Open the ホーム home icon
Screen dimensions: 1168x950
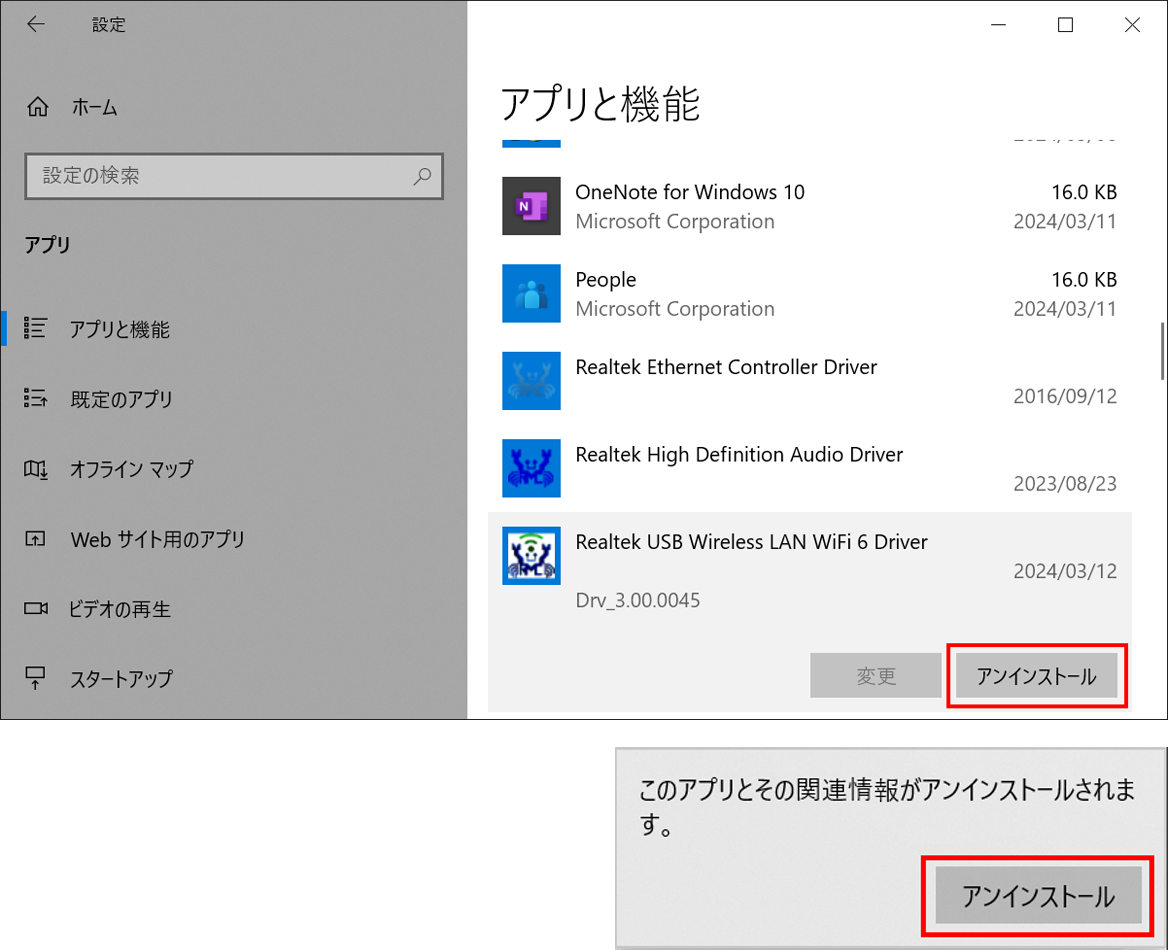38,107
